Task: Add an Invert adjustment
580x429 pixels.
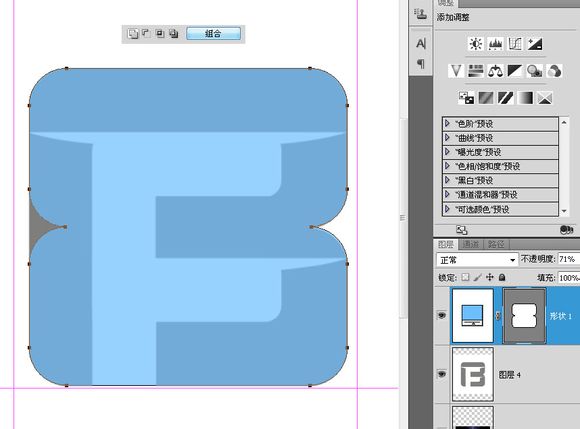Action: pyautogui.click(x=466, y=98)
